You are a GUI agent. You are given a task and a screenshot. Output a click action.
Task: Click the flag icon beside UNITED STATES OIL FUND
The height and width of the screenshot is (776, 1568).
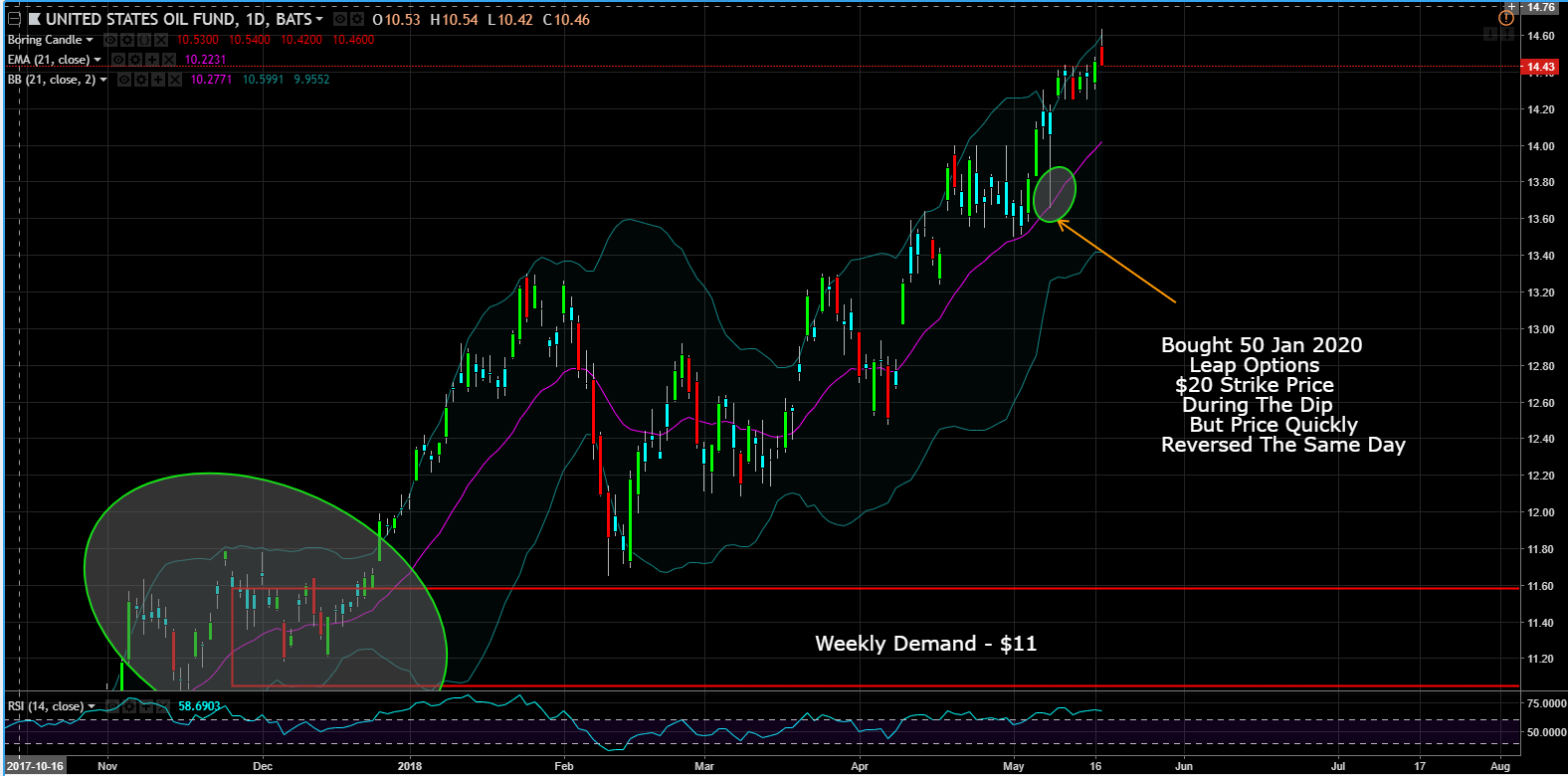pos(35,19)
